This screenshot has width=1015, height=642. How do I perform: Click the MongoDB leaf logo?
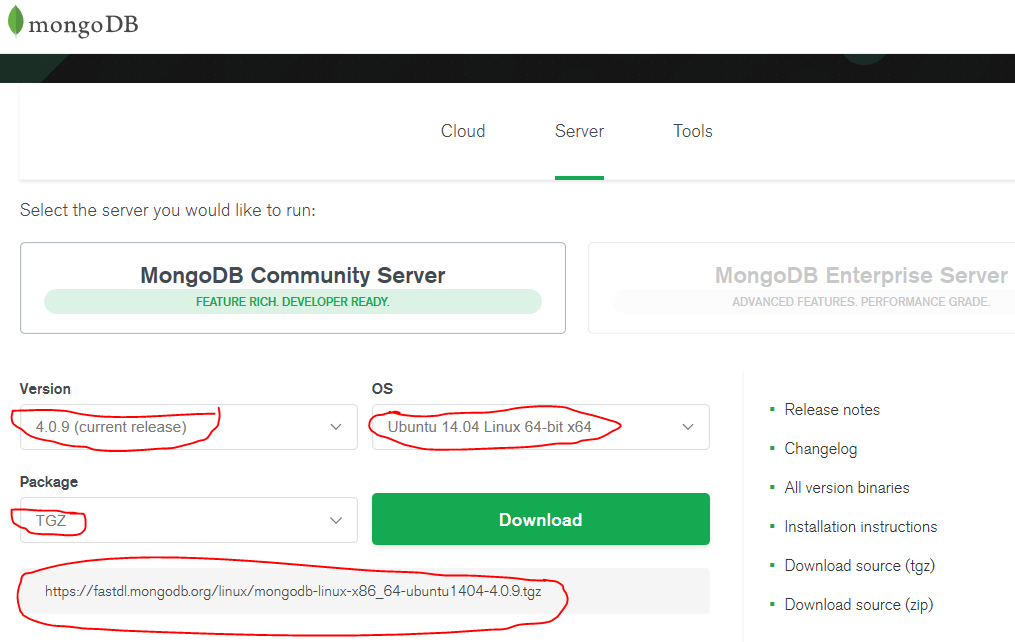(16, 21)
